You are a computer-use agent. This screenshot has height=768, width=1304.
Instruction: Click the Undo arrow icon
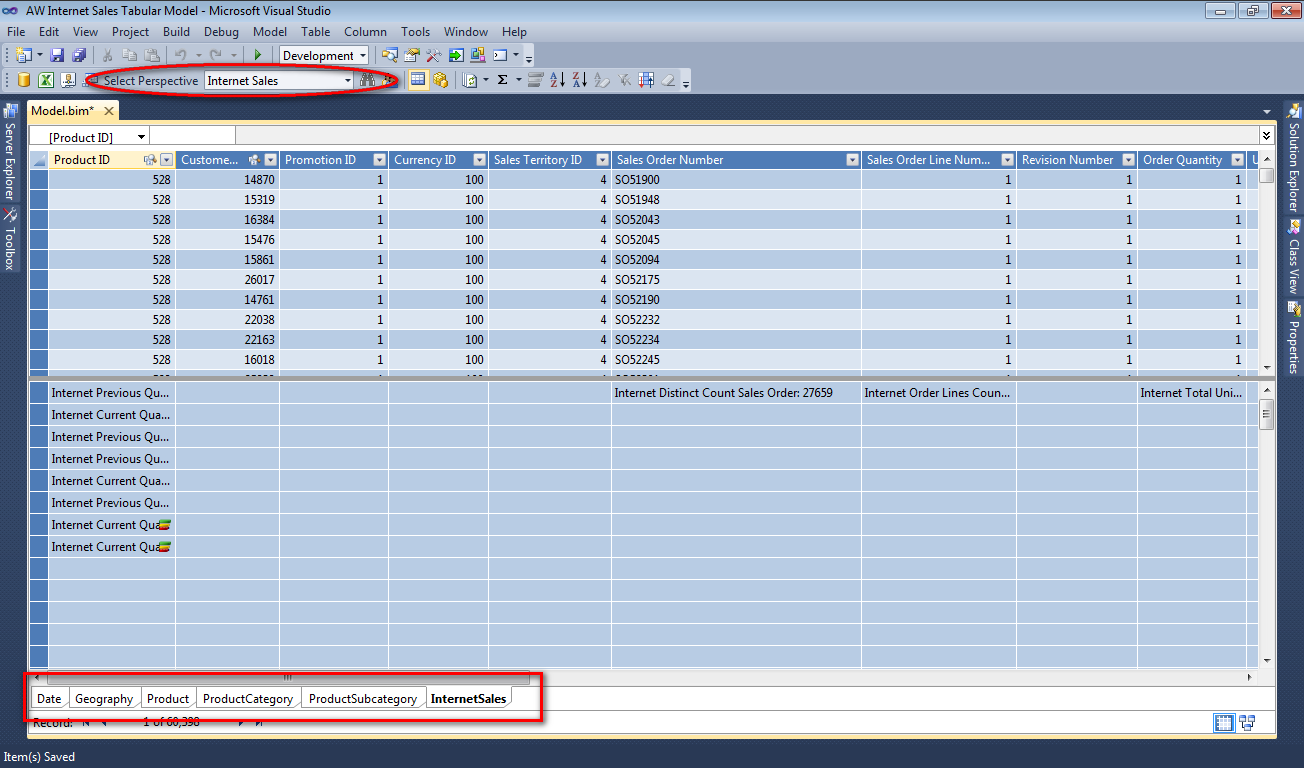point(180,55)
